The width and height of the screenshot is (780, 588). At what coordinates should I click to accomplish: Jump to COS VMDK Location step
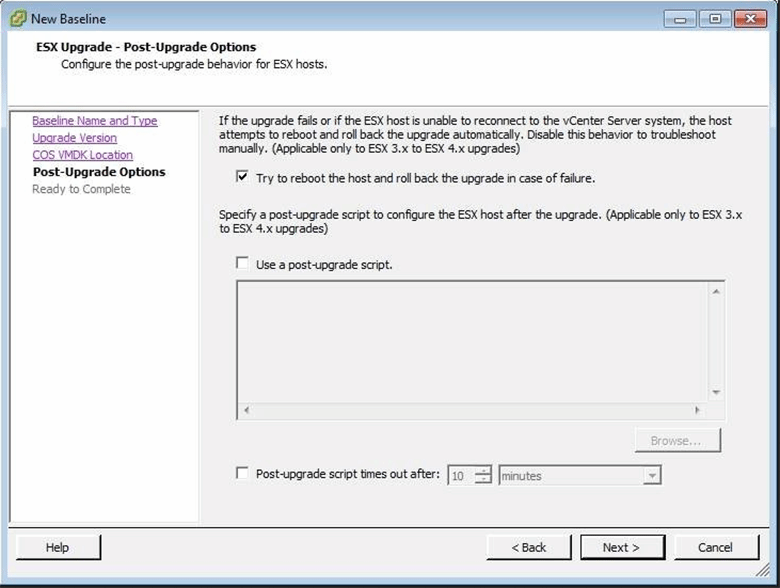[x=82, y=155]
